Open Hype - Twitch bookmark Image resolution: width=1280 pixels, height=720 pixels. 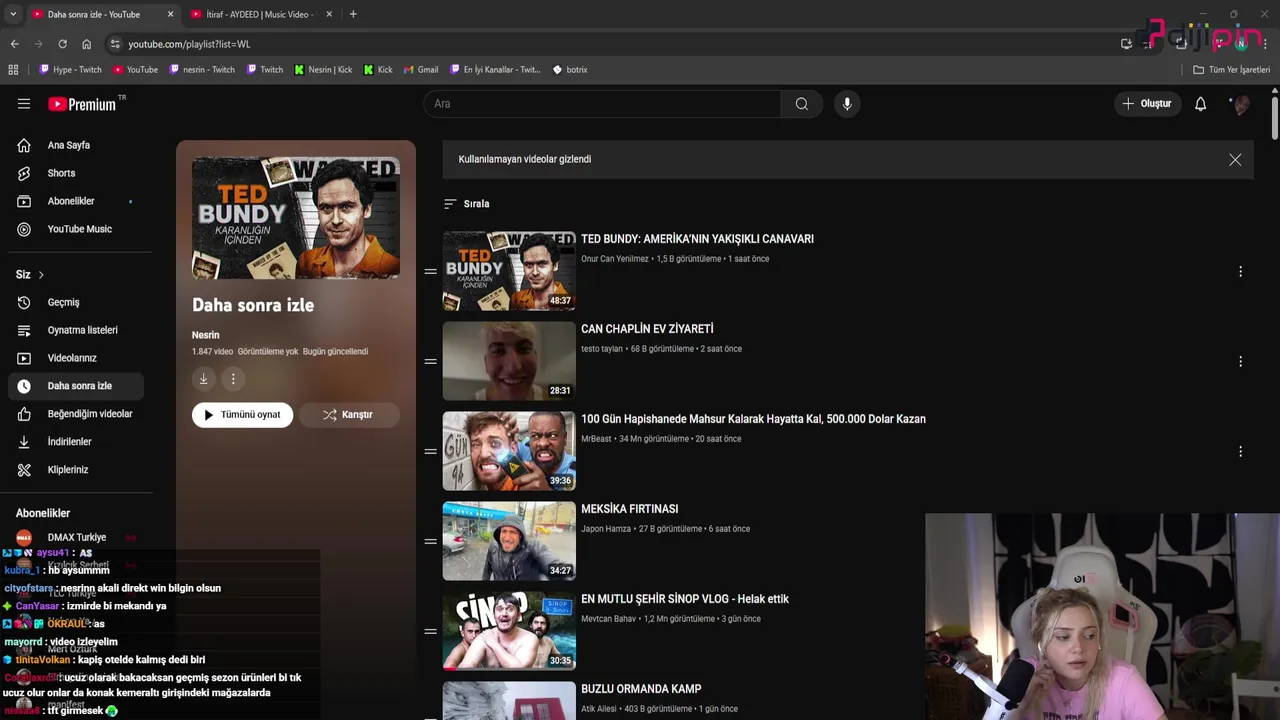click(70, 70)
